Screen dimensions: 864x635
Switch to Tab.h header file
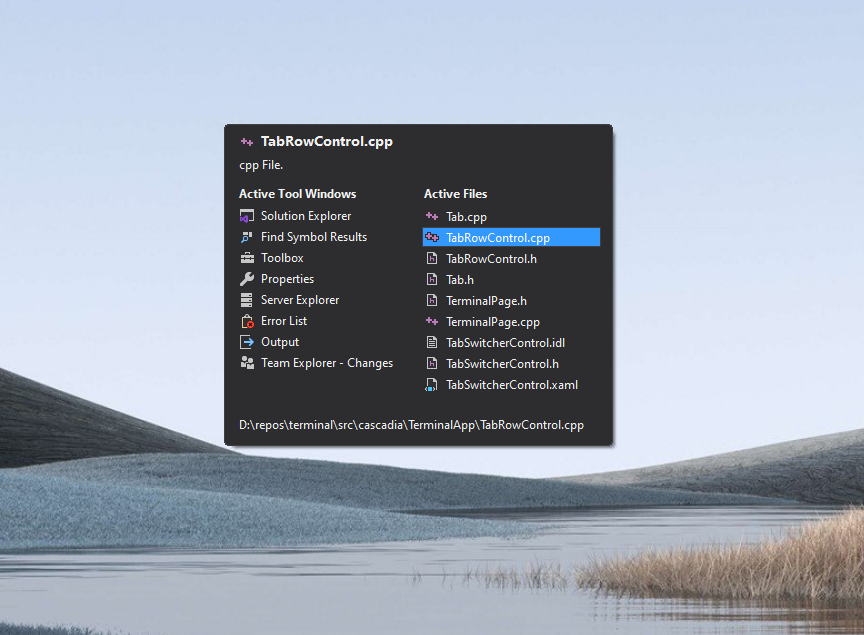(x=460, y=280)
